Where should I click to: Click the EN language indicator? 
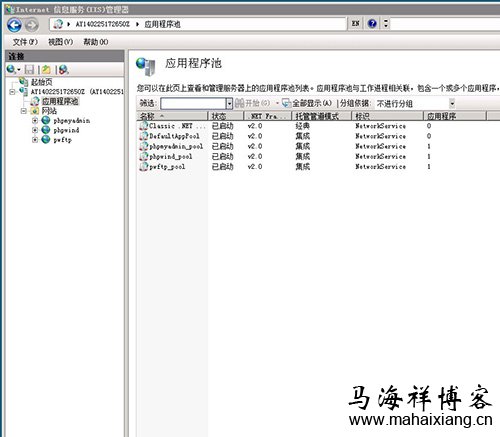355,23
